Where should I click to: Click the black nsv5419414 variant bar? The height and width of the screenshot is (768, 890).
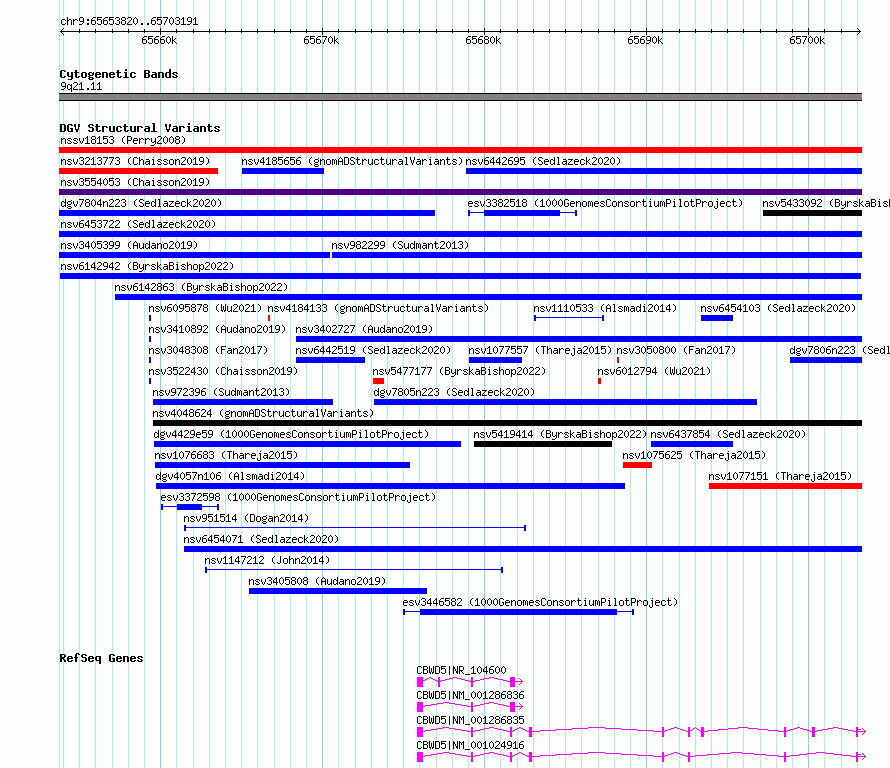click(x=543, y=444)
